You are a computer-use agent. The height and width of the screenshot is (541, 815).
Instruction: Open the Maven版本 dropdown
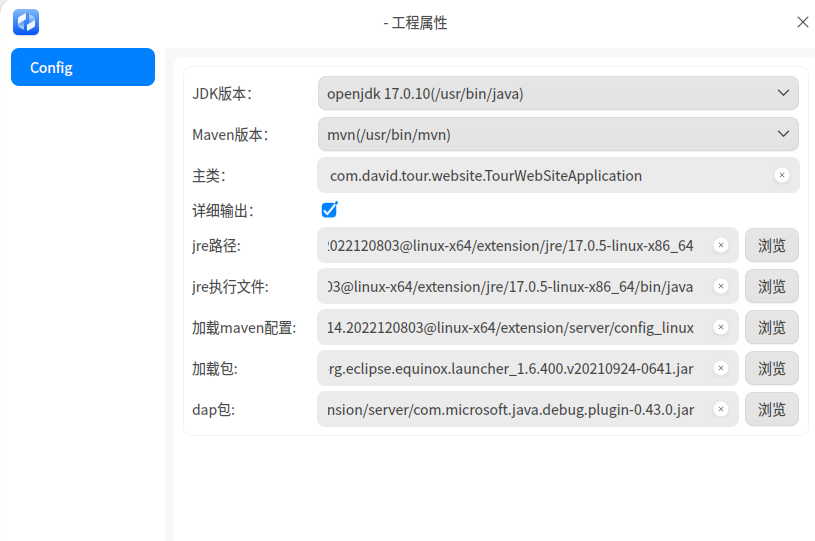click(558, 135)
